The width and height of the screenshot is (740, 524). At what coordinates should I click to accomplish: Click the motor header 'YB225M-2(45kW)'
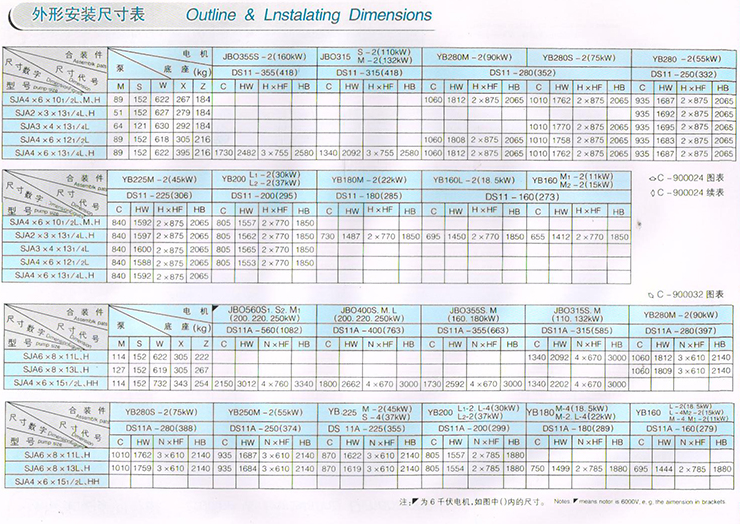tap(159, 179)
